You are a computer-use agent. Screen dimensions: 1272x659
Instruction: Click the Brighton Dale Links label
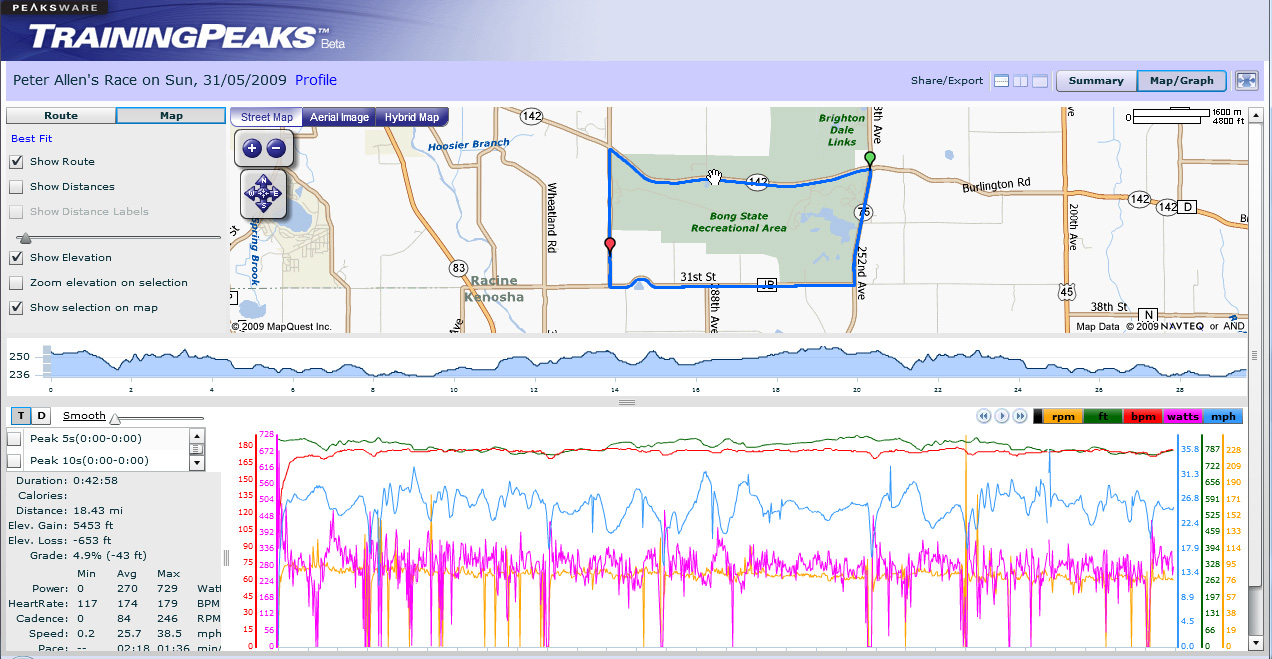coord(842,131)
